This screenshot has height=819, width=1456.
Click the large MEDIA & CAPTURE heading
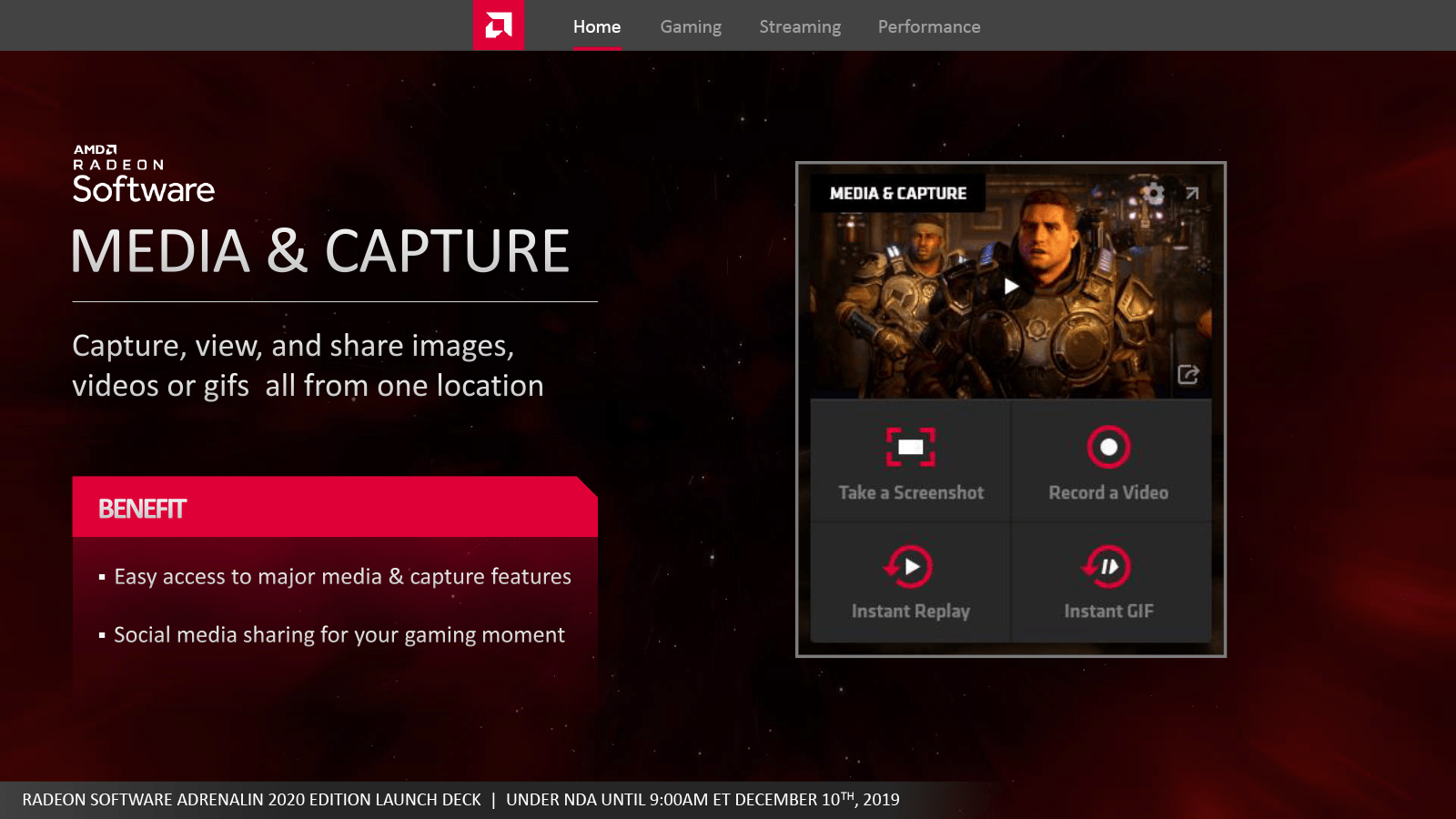coord(320,251)
